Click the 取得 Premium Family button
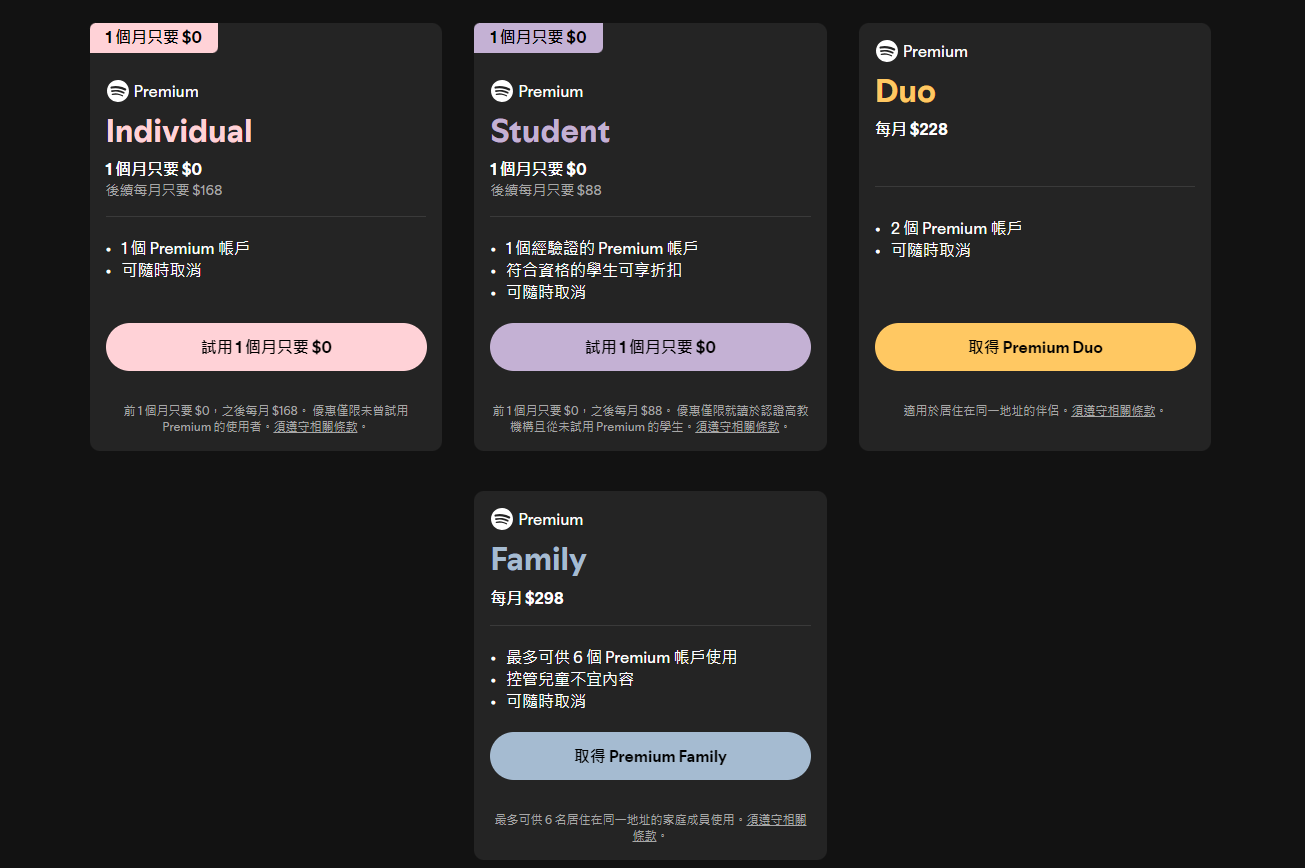The height and width of the screenshot is (868, 1305). click(x=650, y=756)
